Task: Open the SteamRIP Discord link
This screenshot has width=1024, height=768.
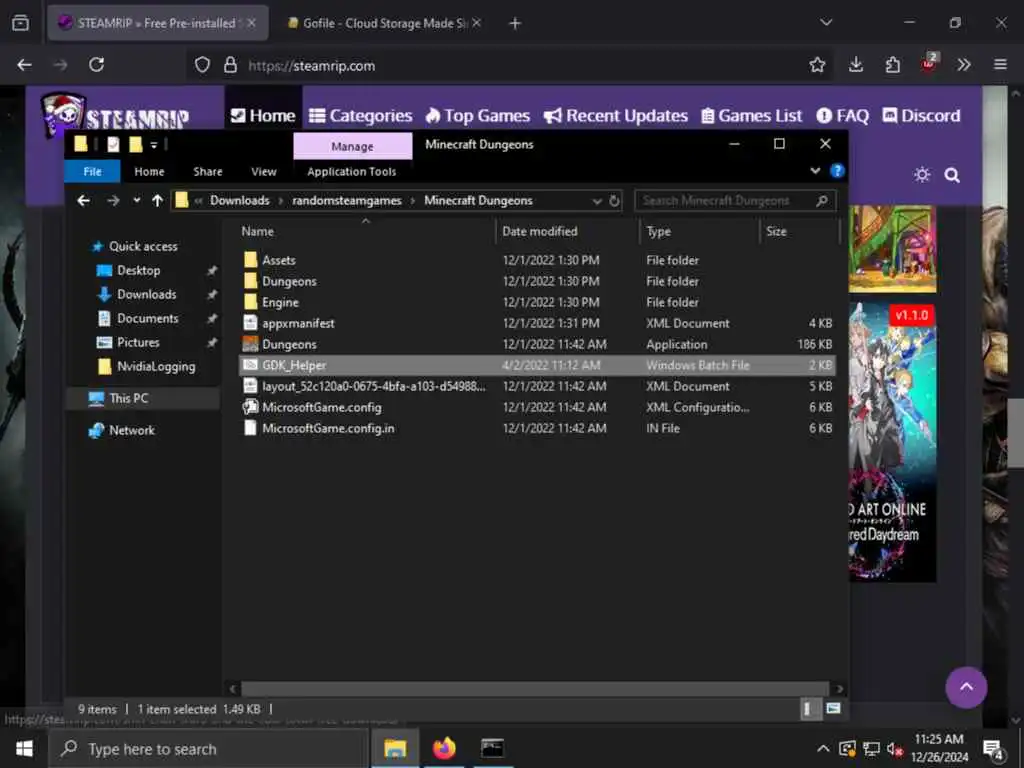Action: click(921, 116)
